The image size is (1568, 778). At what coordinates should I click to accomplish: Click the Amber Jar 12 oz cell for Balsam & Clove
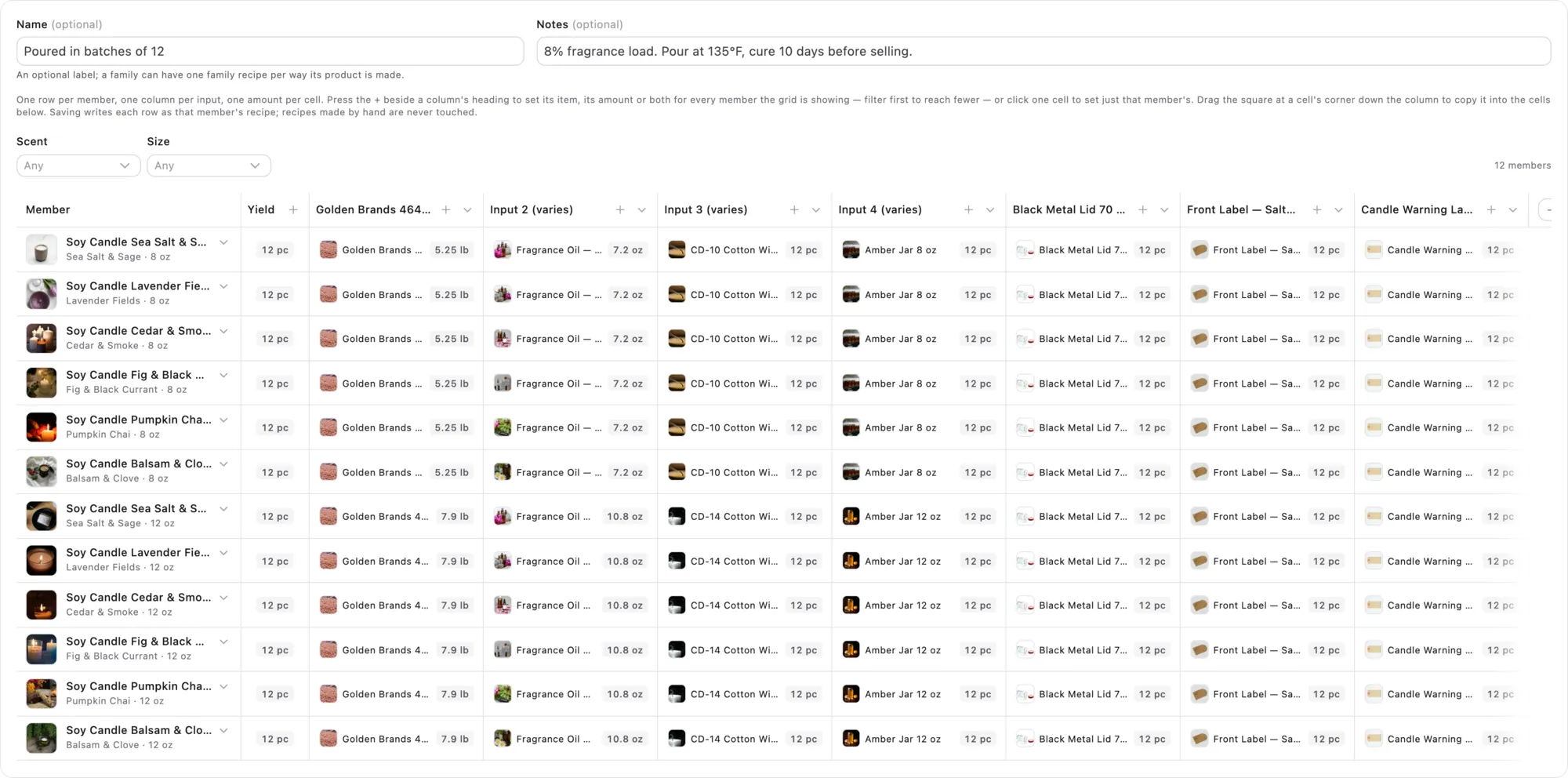click(918, 739)
